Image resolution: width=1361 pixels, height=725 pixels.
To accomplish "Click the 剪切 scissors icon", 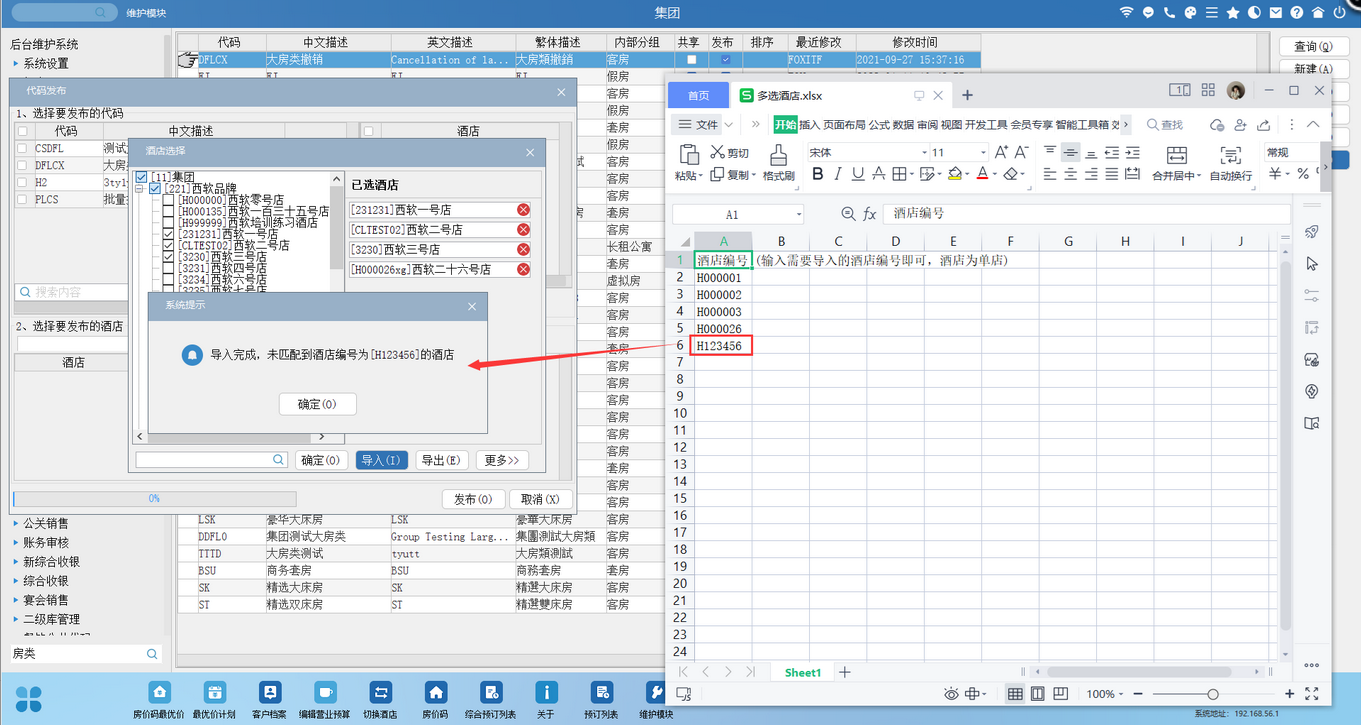I will click(717, 152).
